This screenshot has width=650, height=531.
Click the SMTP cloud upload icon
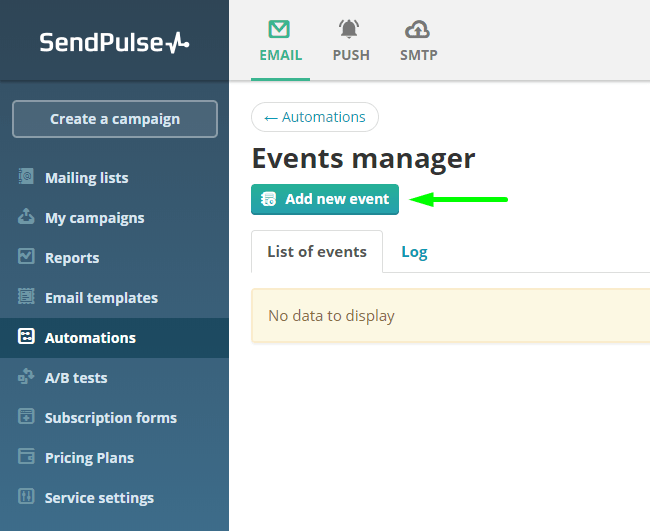point(417,29)
